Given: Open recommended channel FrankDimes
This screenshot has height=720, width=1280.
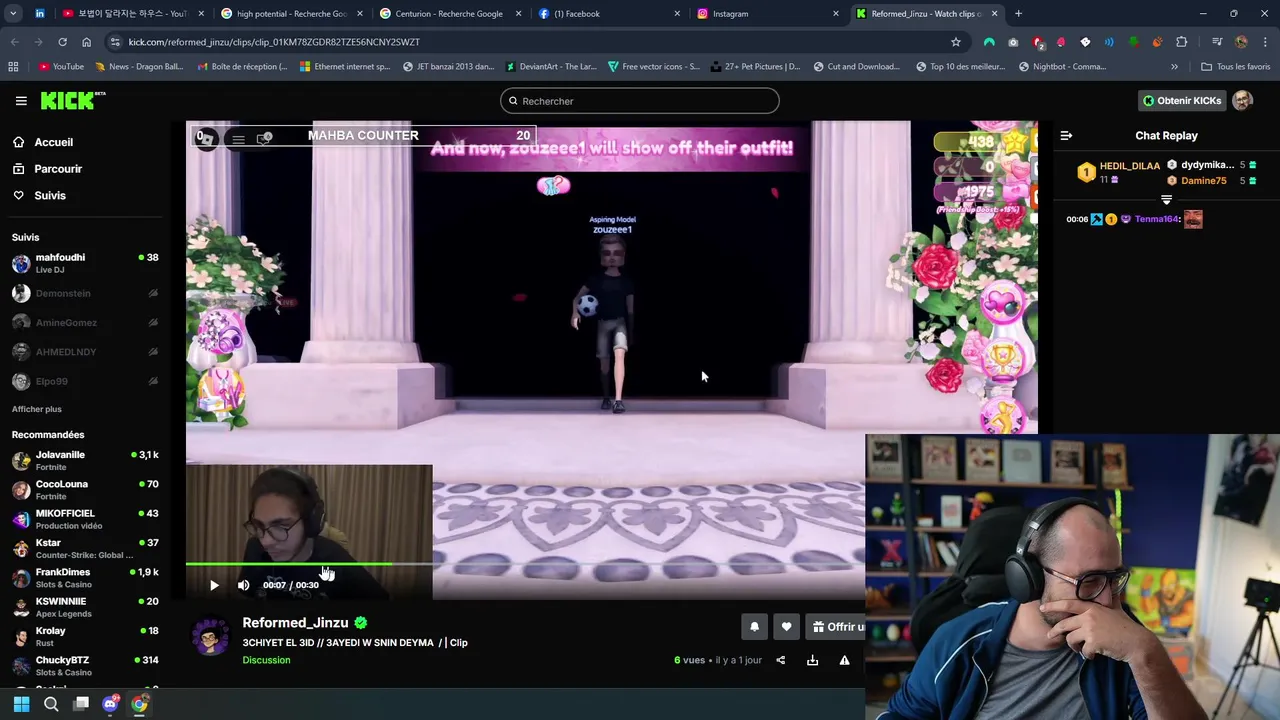Looking at the screenshot, I should [85, 577].
